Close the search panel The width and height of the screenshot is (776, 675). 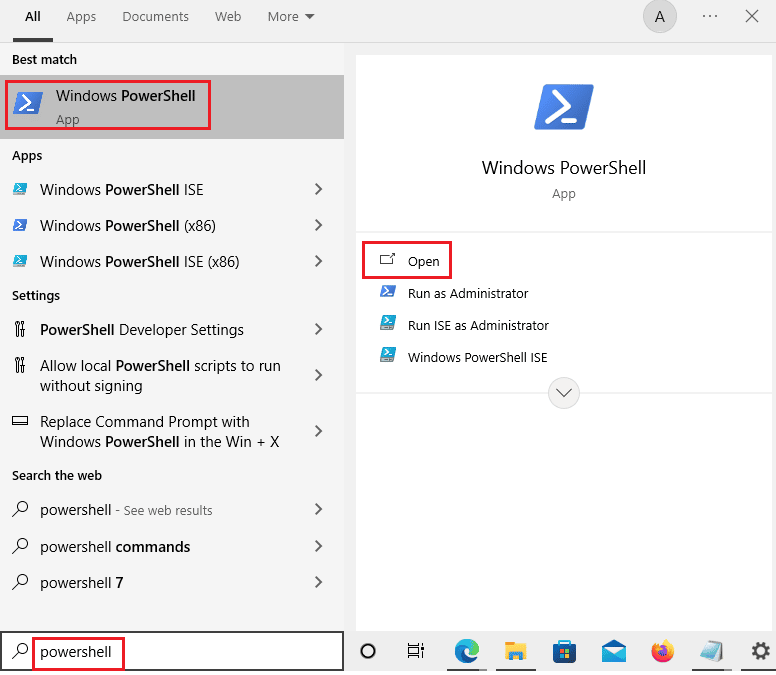pos(752,16)
